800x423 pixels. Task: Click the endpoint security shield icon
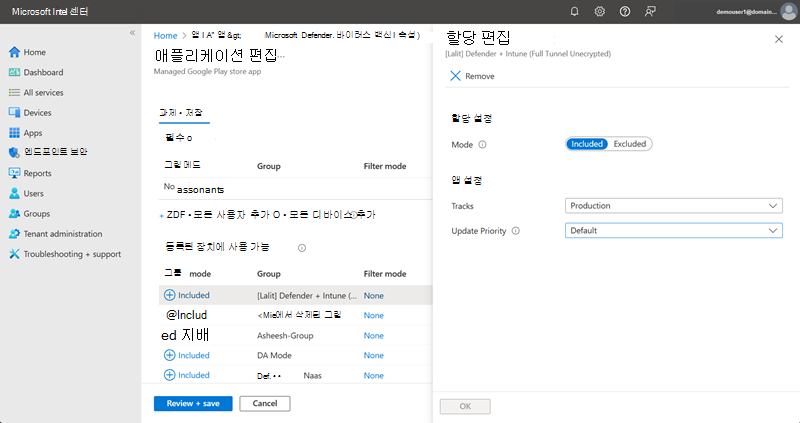[14, 152]
